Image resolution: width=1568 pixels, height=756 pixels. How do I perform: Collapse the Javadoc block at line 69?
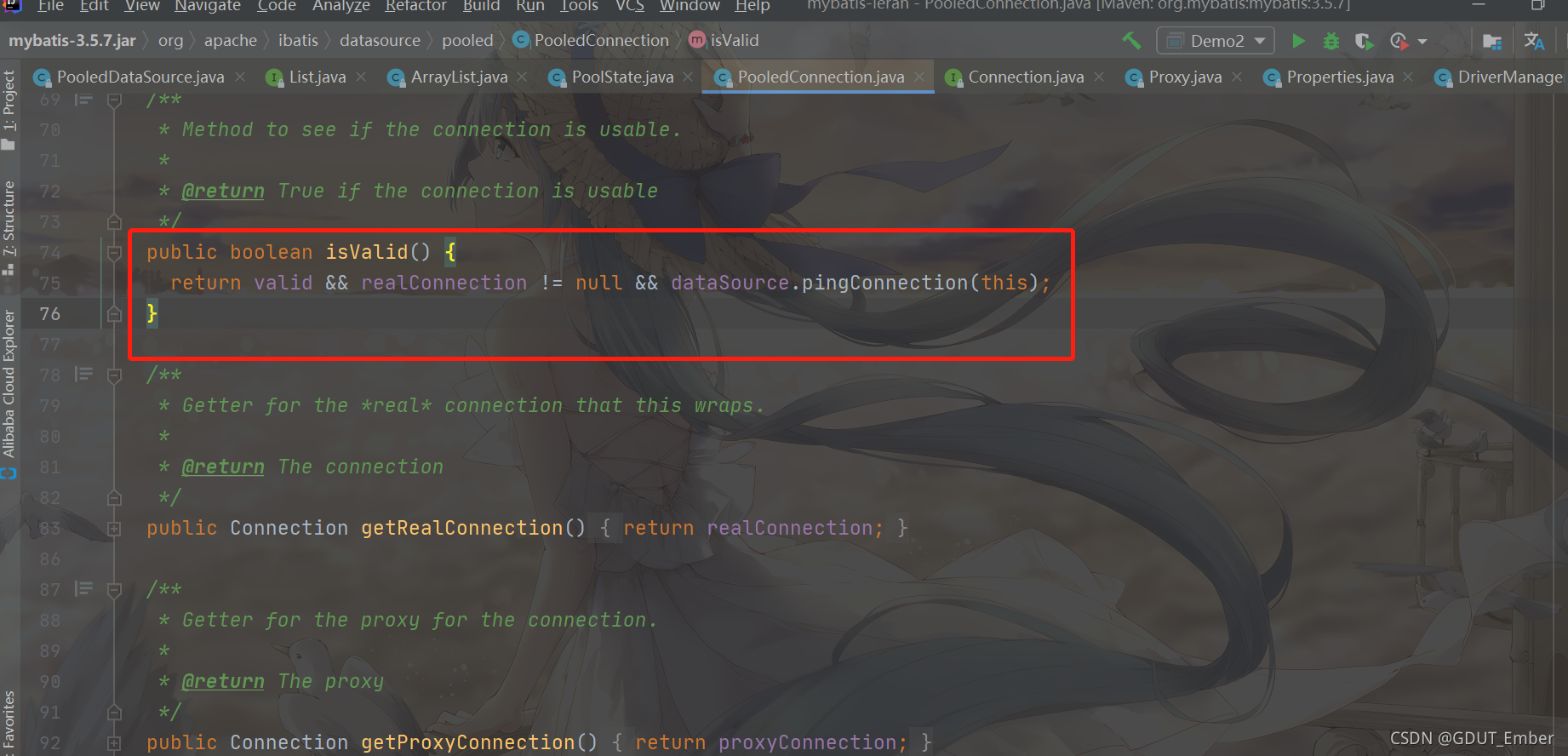pyautogui.click(x=114, y=100)
